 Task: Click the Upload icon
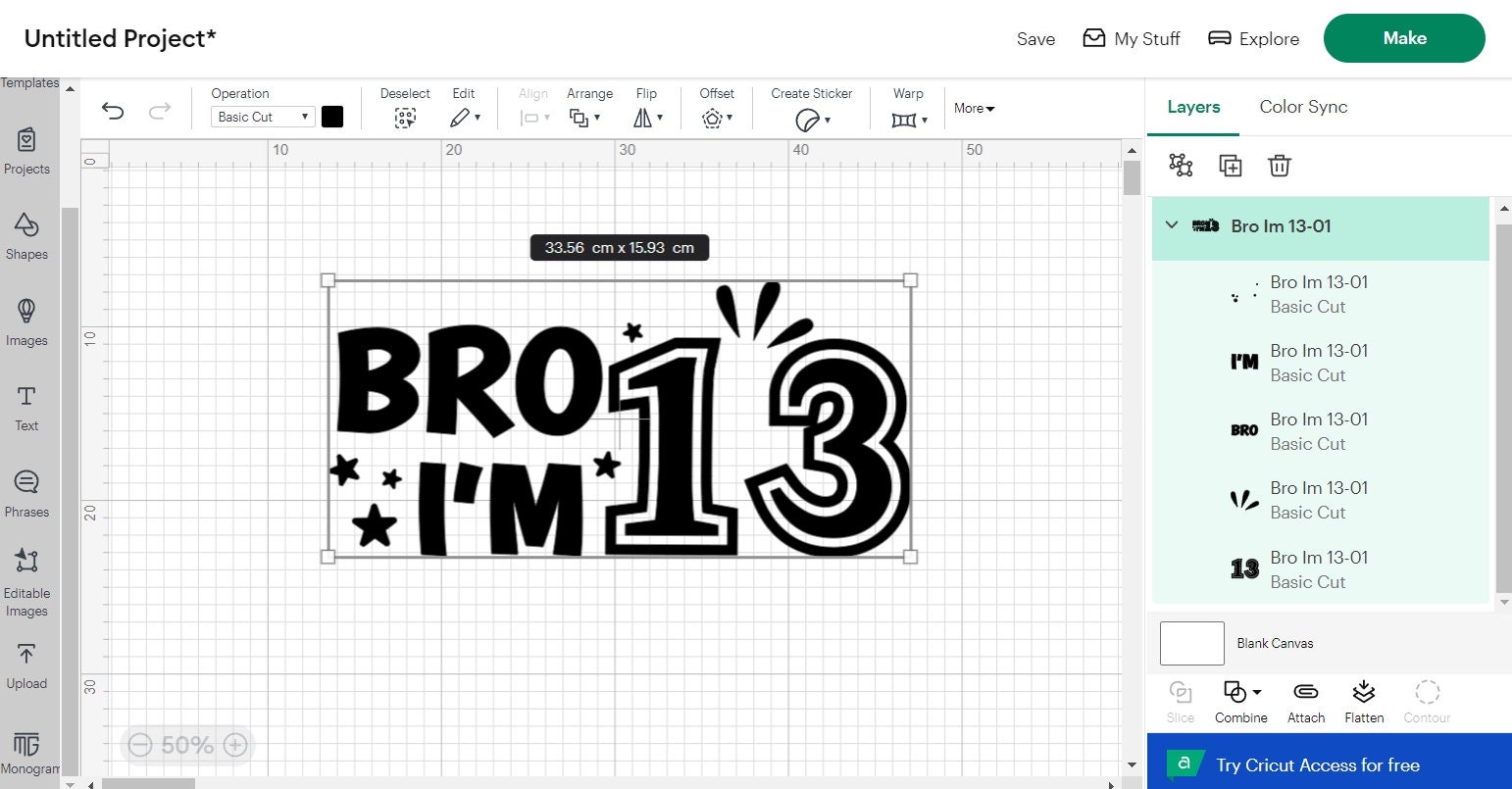point(26,658)
